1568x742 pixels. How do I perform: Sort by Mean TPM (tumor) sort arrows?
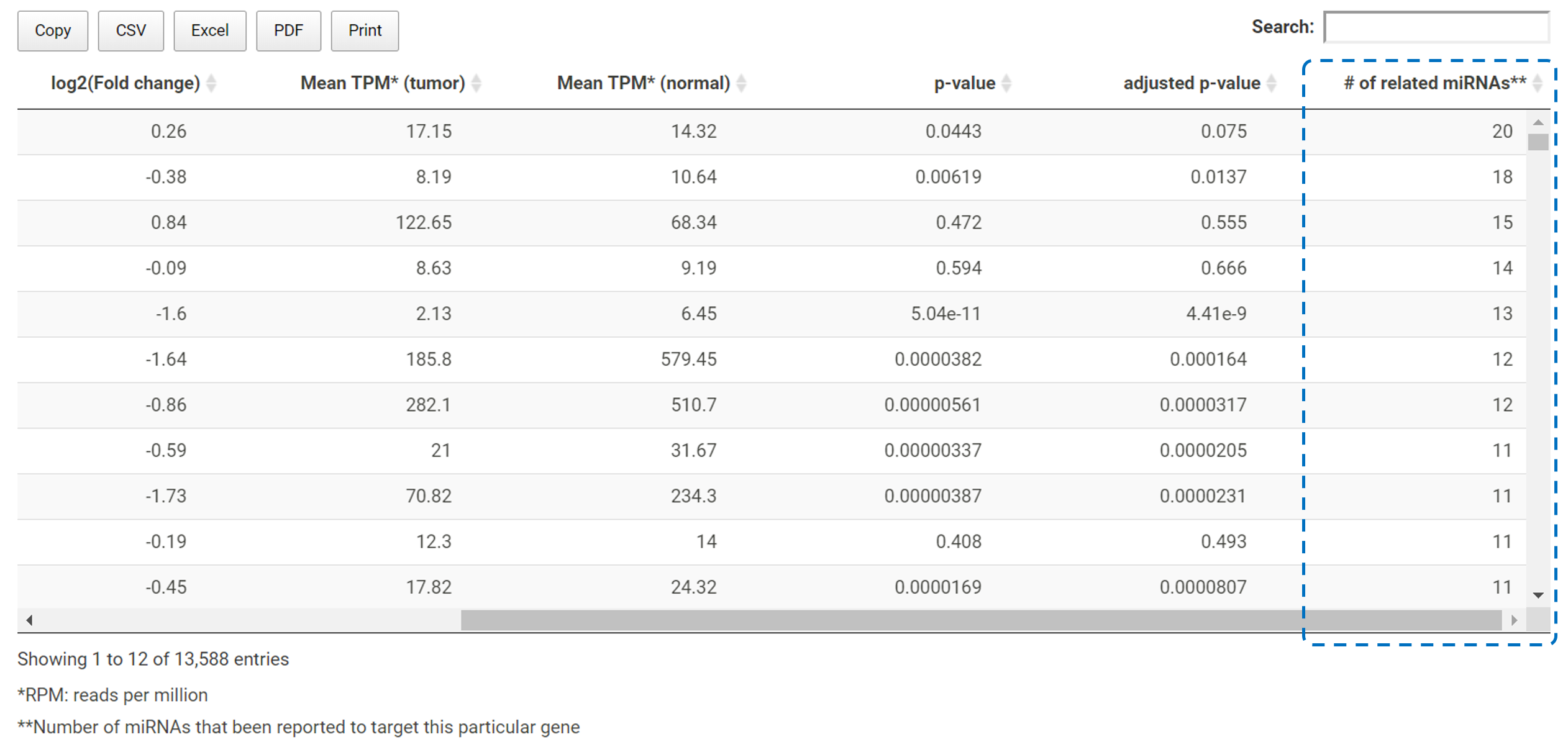tap(476, 83)
